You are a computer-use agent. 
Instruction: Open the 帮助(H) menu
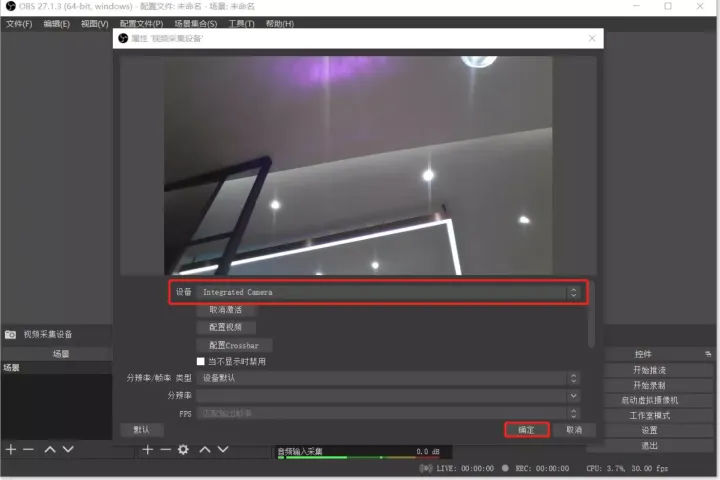280,24
